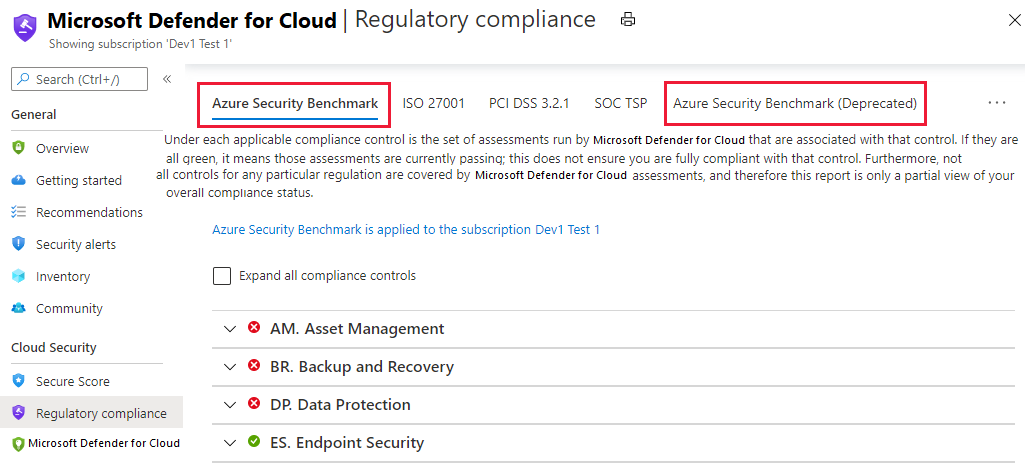Collapse the sidebar with the double-chevron icon

tap(167, 79)
